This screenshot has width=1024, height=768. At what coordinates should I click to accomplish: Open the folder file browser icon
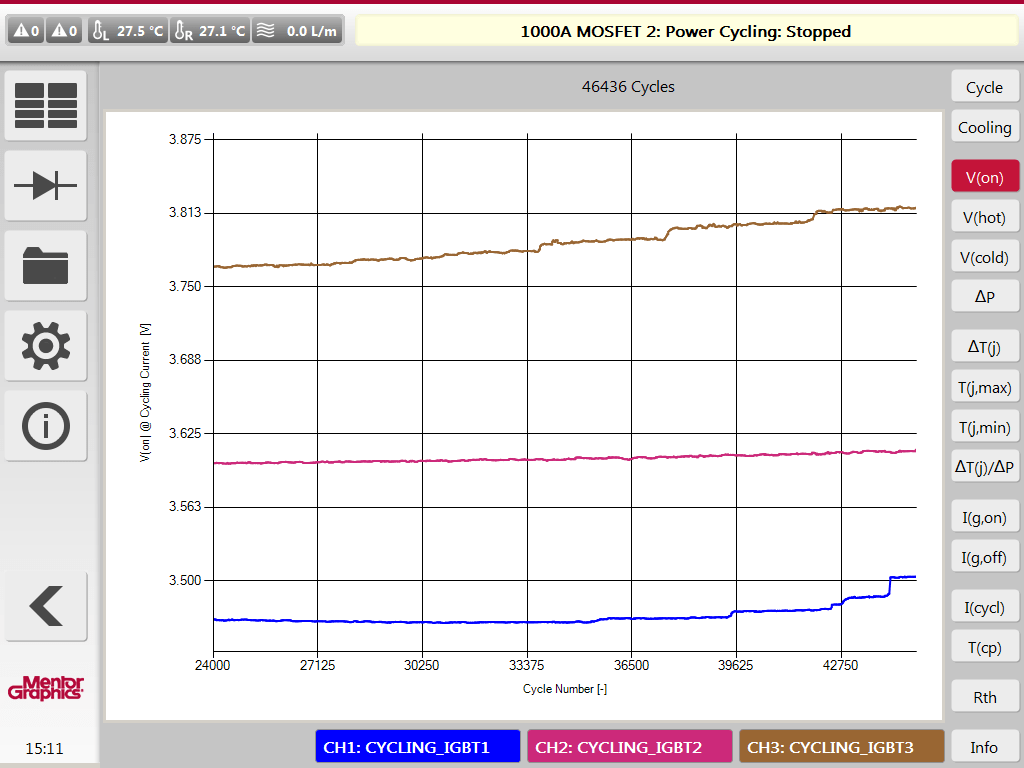pos(46,266)
